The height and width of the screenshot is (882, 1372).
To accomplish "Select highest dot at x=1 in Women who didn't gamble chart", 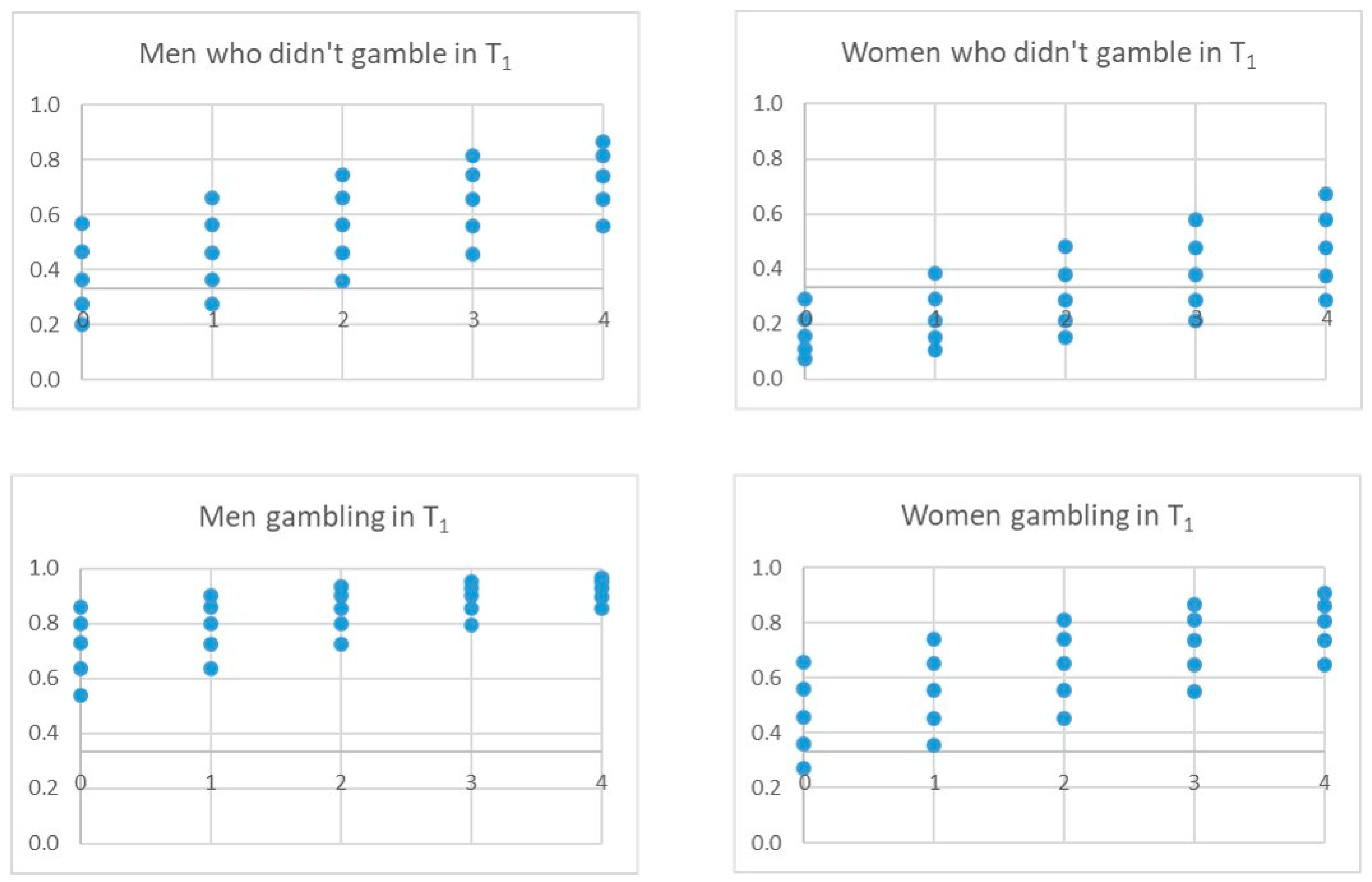I will point(935,273).
